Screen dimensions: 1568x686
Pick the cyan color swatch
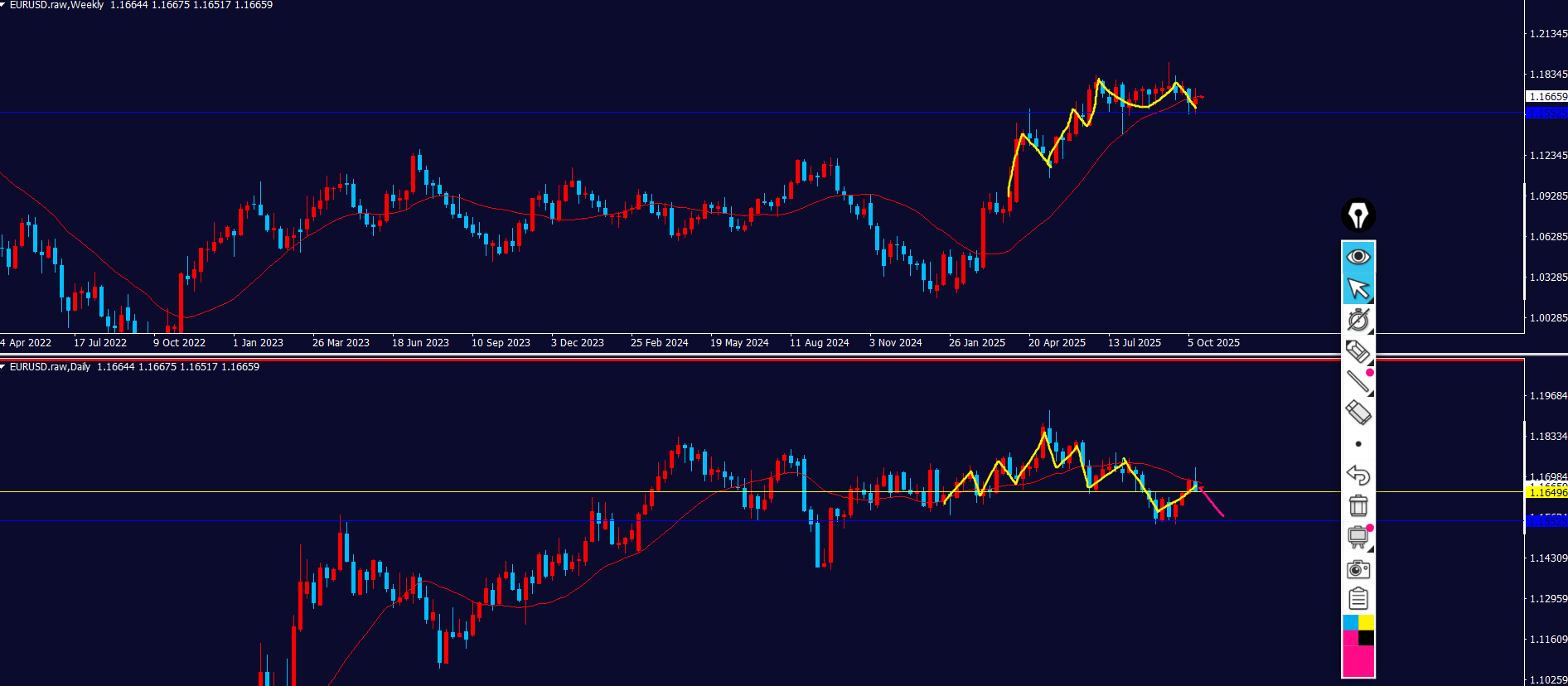1350,622
